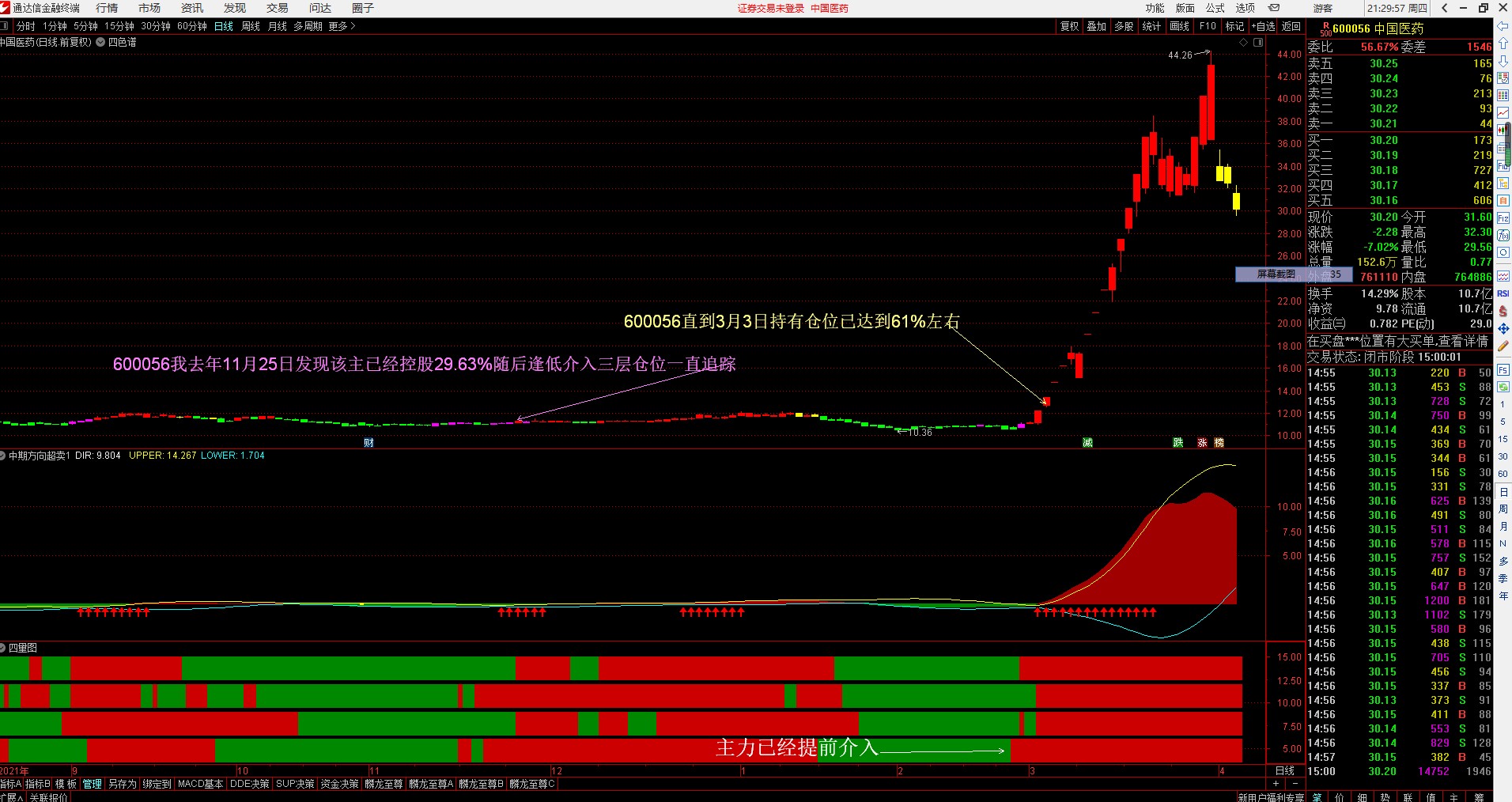Open the 资讯 menu

tap(192, 8)
